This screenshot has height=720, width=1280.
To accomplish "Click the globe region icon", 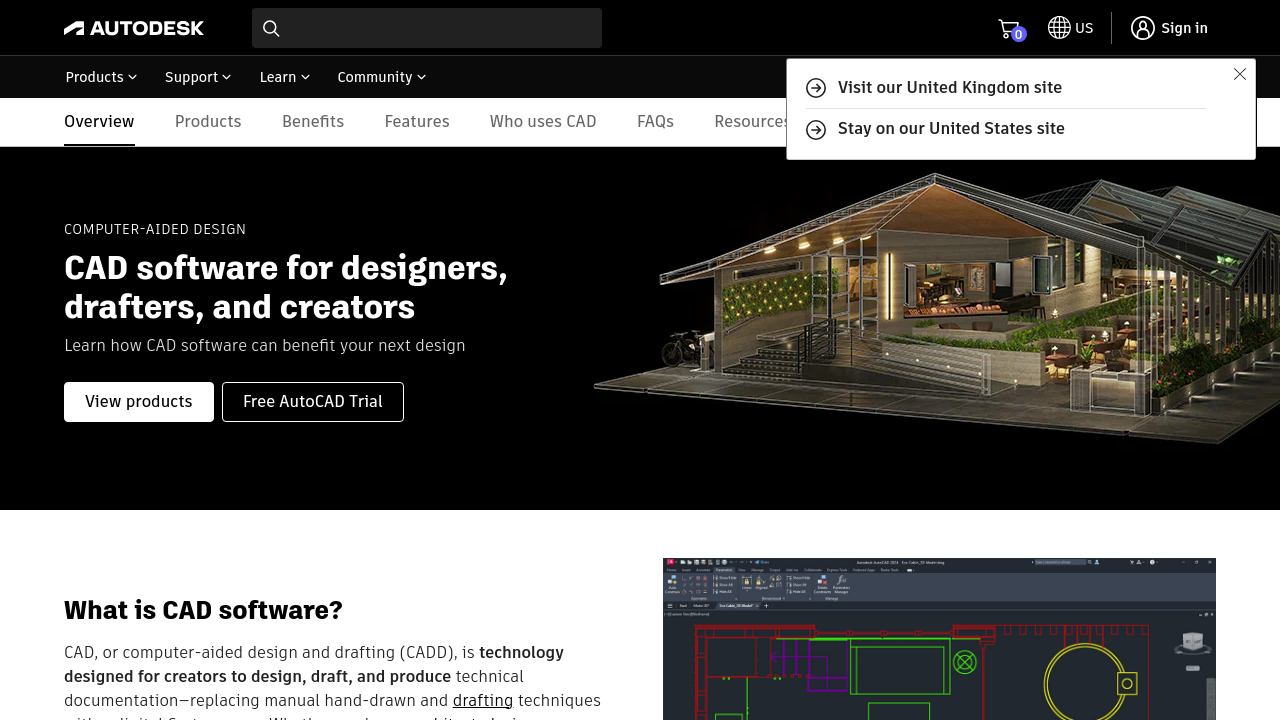I will click(1059, 28).
